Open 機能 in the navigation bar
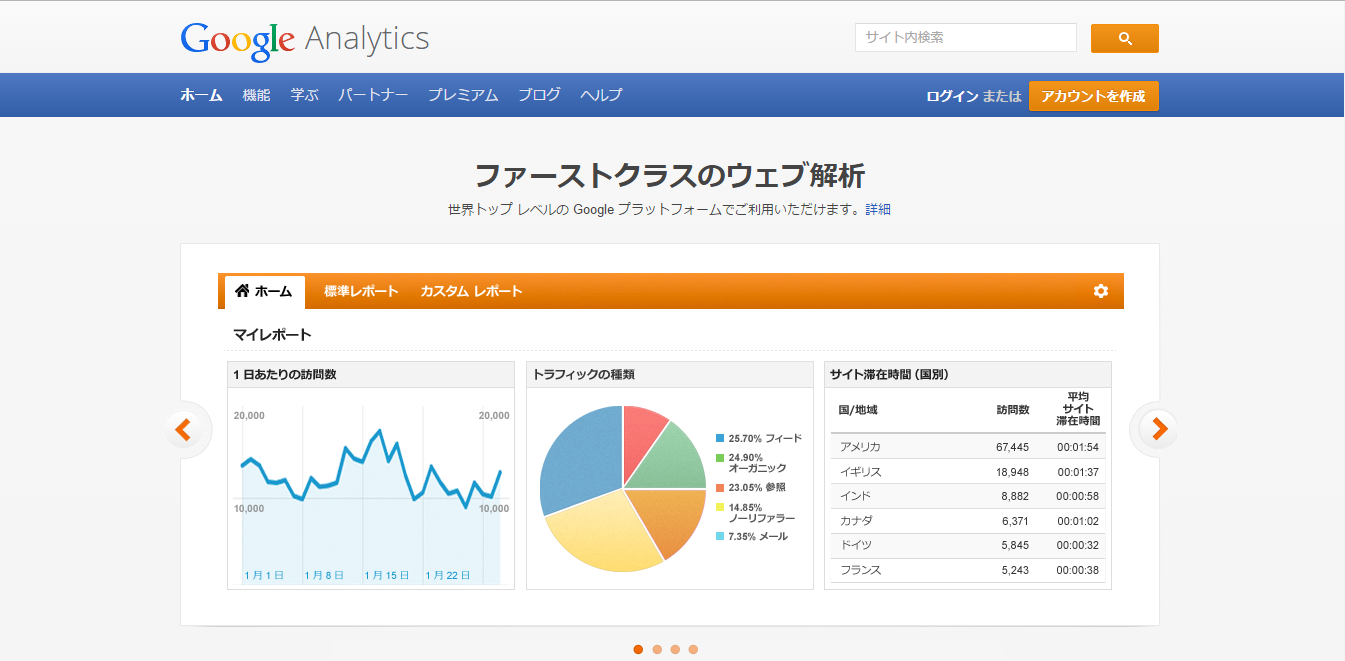Viewport: 1345px width, 661px height. pyautogui.click(x=256, y=95)
